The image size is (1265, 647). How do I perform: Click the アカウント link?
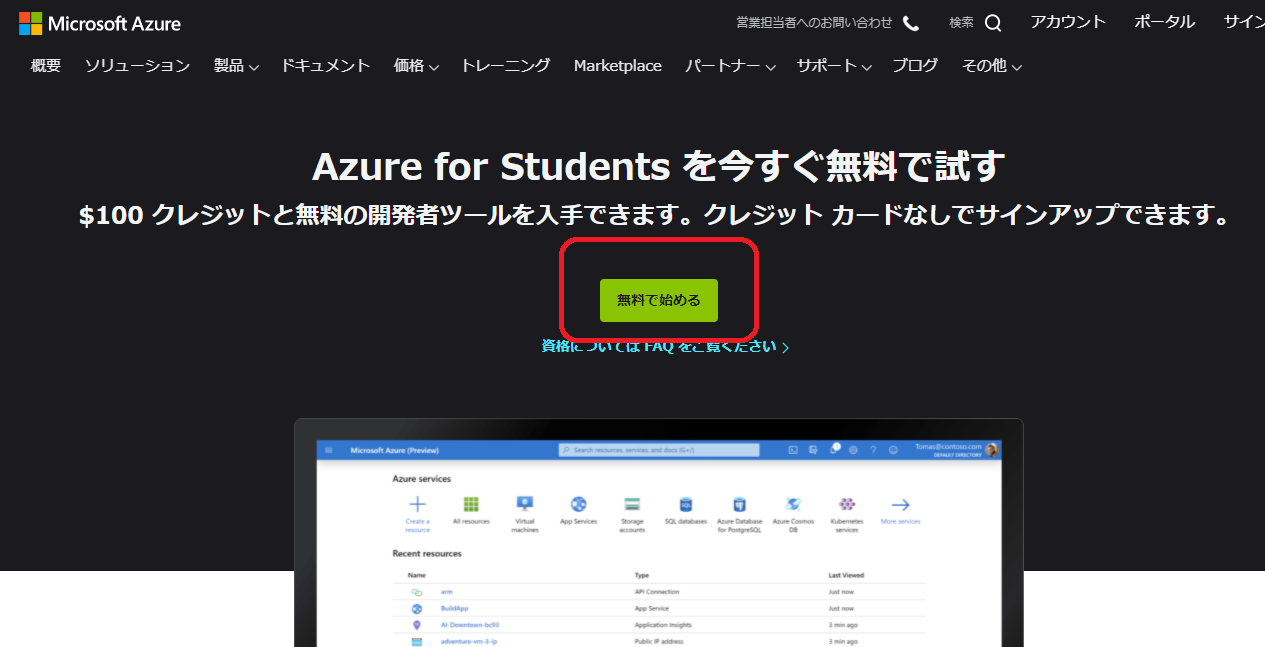[1068, 22]
